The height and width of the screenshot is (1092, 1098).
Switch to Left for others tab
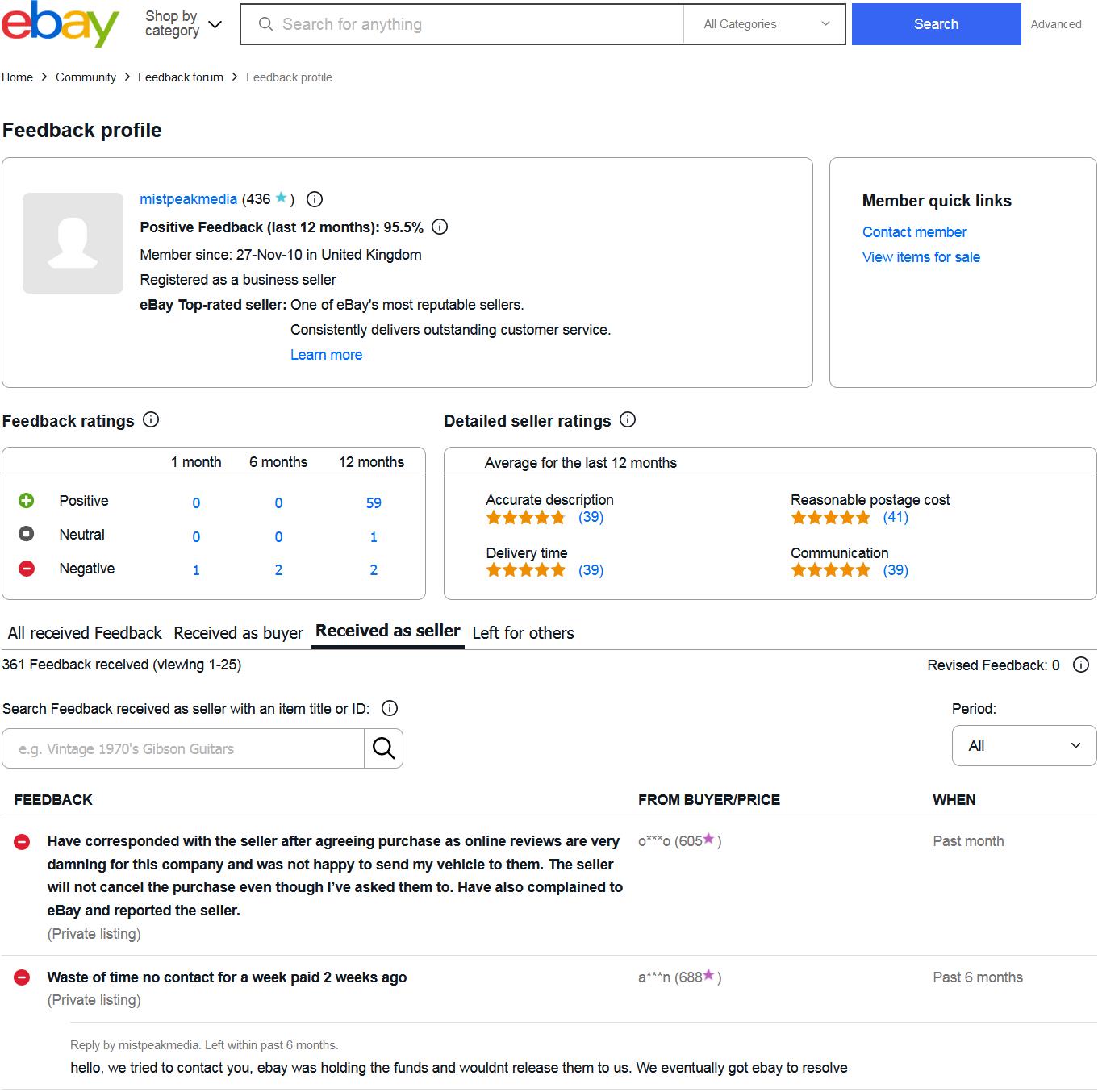[523, 633]
